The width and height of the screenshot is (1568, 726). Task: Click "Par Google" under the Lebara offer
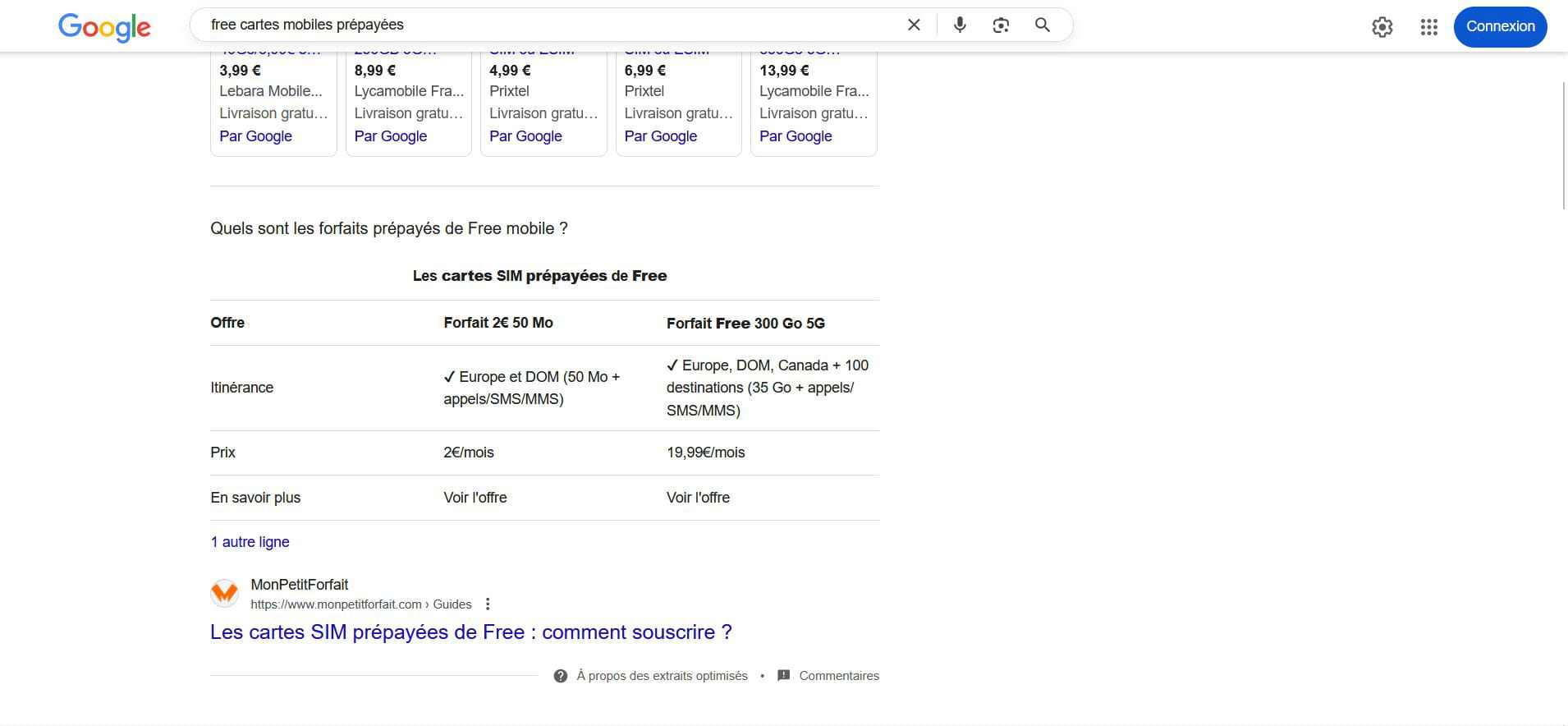click(255, 136)
